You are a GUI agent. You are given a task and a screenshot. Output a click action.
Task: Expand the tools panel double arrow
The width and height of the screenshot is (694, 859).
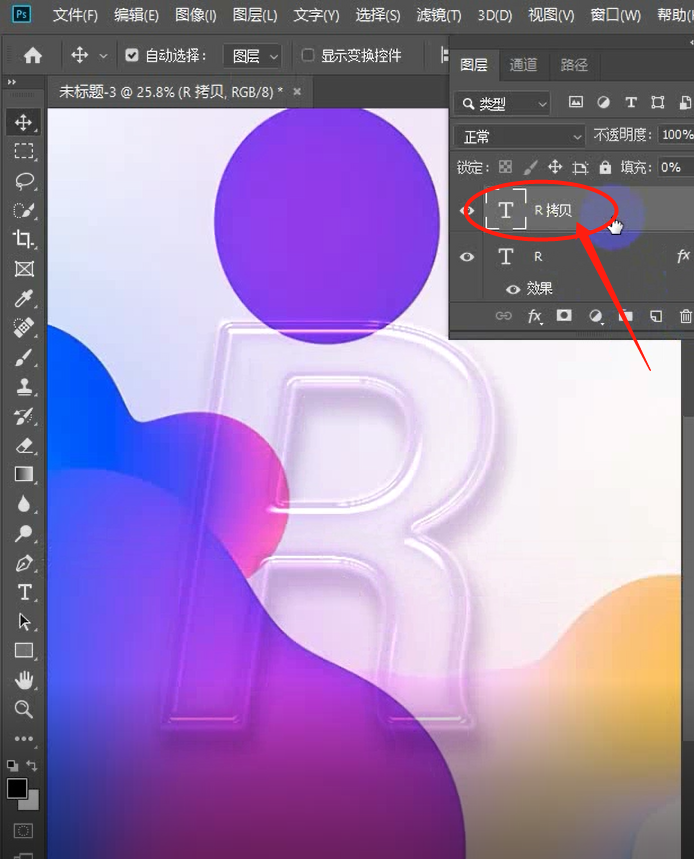point(12,82)
